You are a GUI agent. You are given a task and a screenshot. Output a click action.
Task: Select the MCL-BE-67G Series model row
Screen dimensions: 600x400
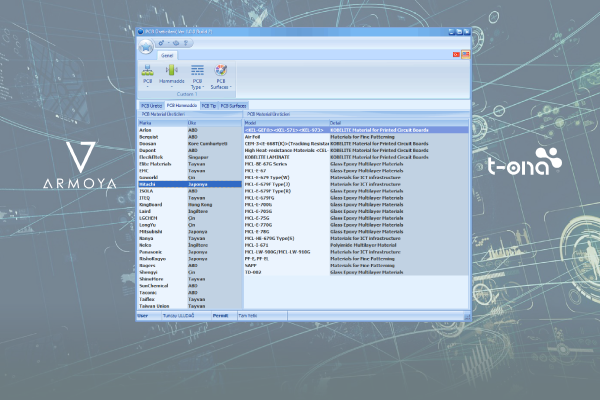point(356,164)
